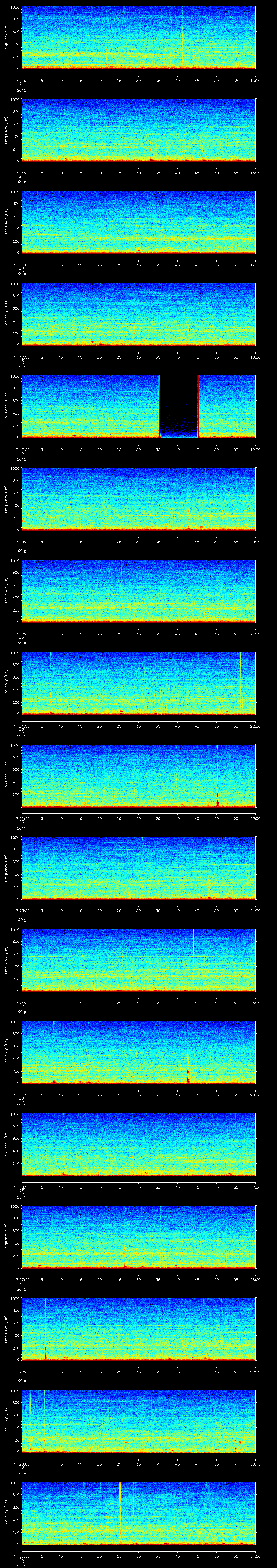Click the 17:19:00 start time label

(21, 542)
